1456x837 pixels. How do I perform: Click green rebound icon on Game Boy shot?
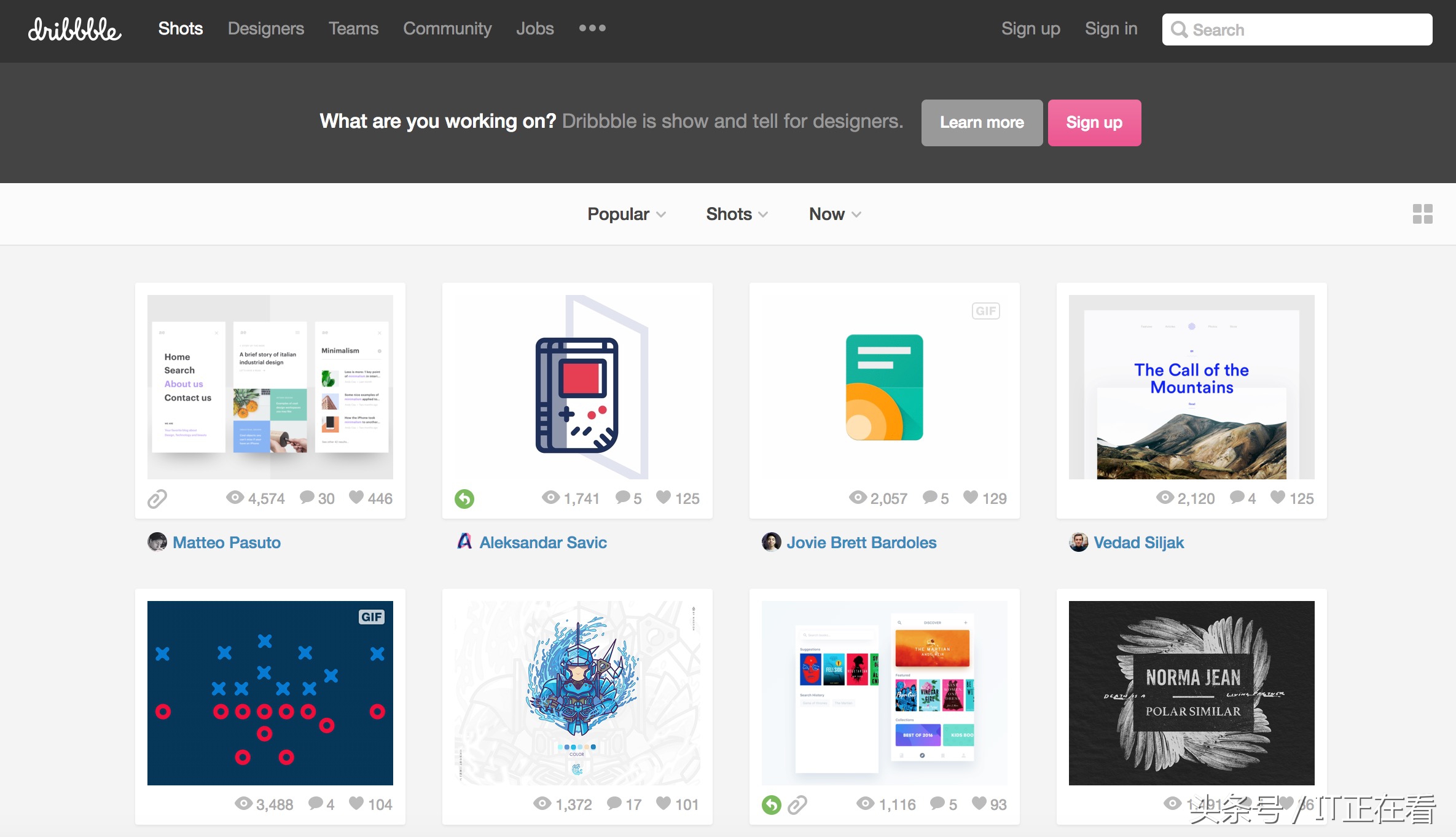464,498
